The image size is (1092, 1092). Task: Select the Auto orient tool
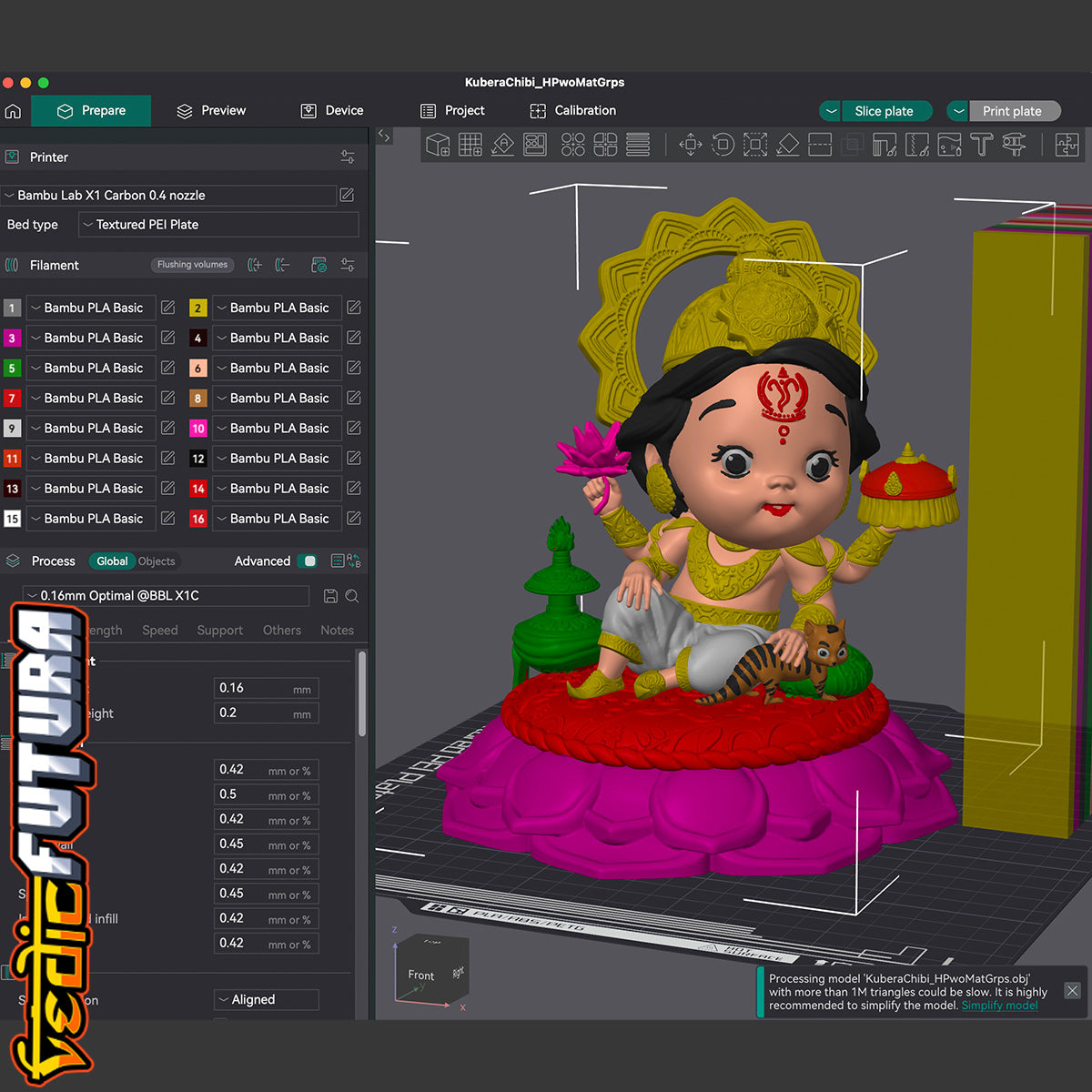tap(502, 145)
